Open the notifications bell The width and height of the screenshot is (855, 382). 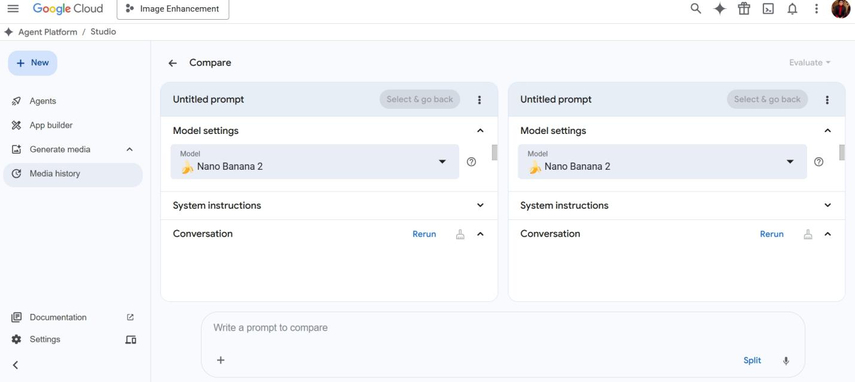792,9
